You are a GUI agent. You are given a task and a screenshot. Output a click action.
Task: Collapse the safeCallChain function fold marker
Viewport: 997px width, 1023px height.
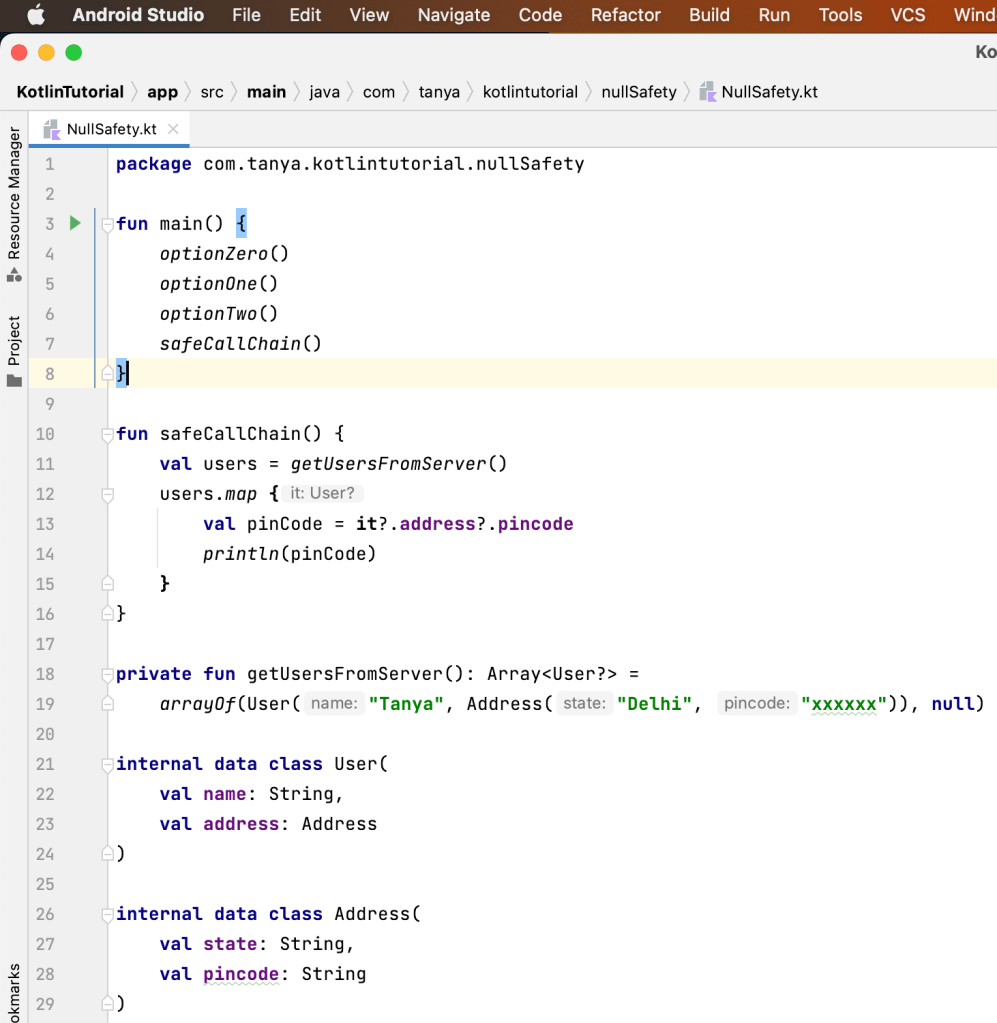(108, 435)
